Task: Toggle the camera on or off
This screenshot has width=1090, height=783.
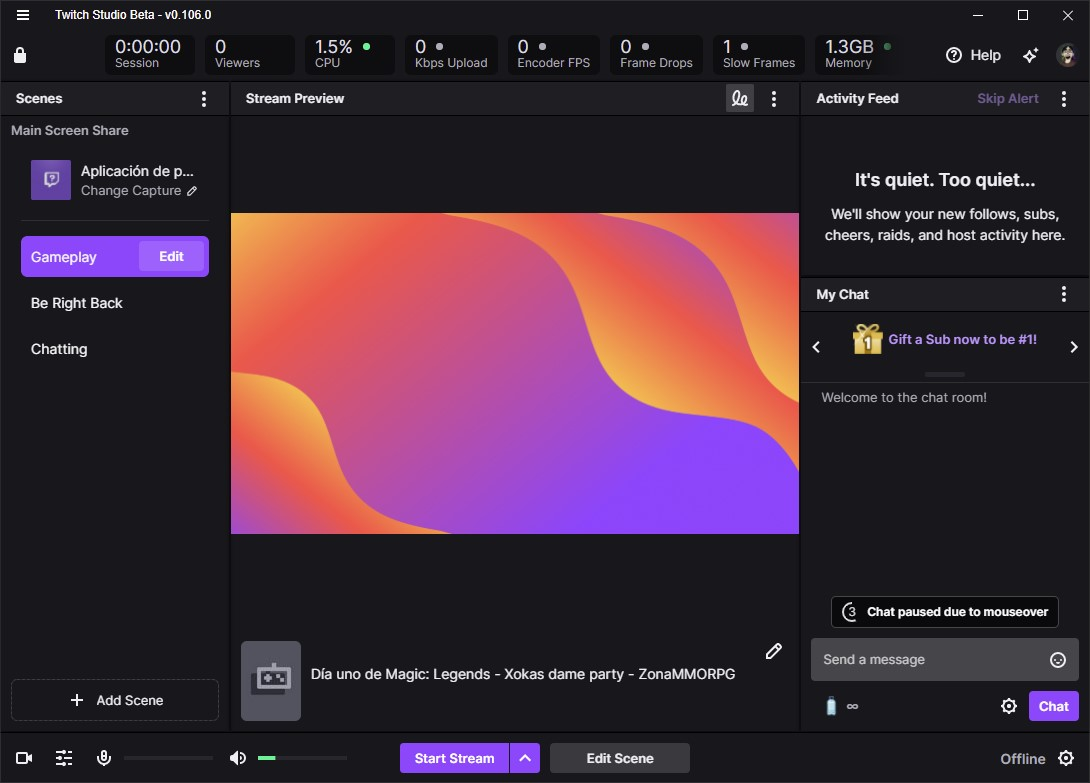Action: pos(24,758)
